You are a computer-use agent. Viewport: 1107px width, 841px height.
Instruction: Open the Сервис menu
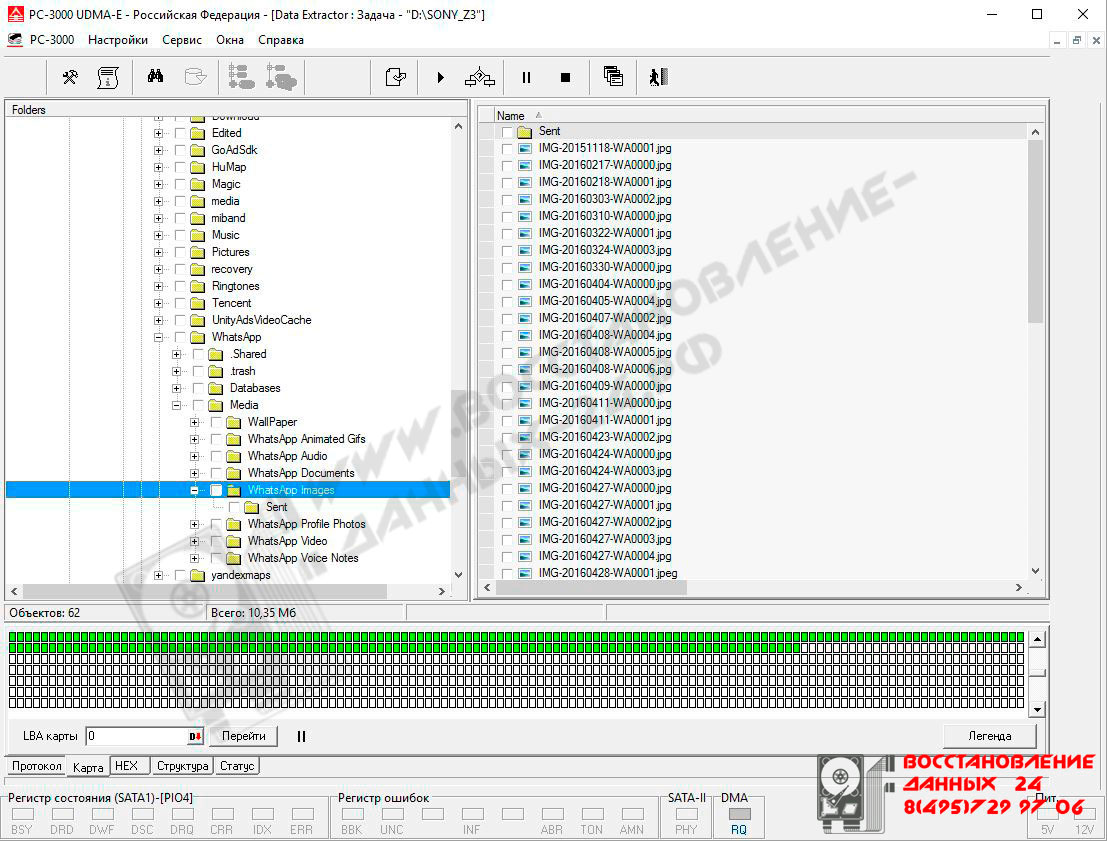click(x=182, y=40)
